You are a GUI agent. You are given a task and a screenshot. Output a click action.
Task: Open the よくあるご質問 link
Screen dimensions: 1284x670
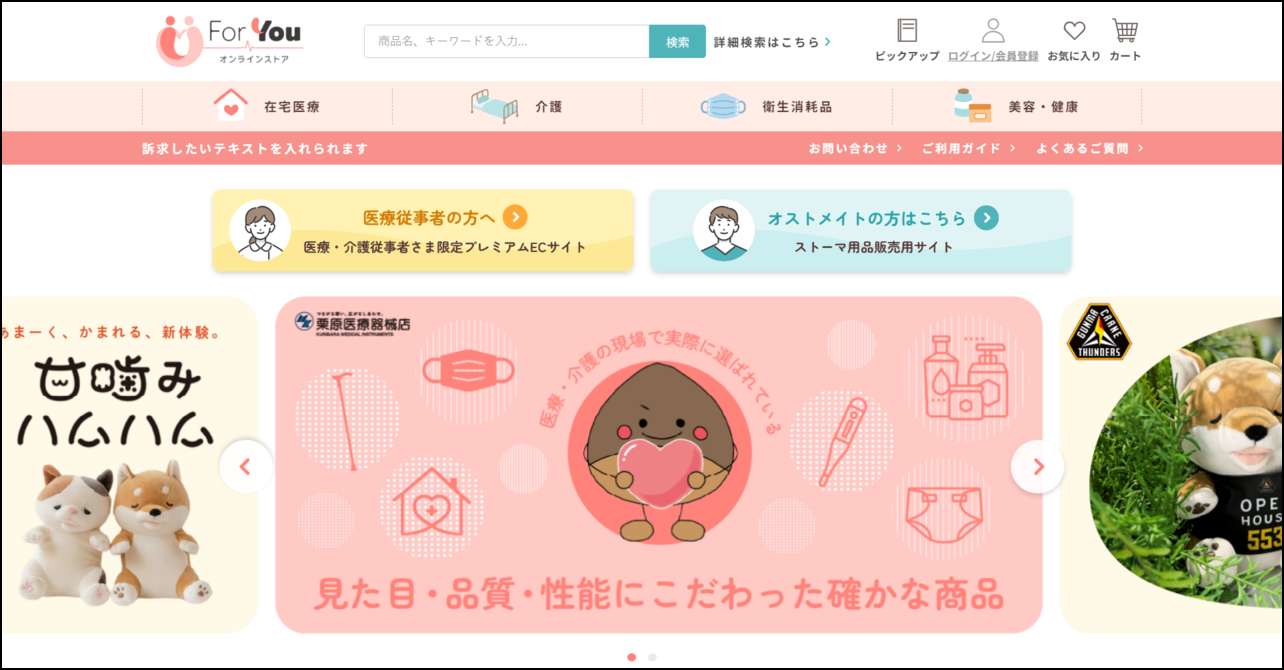tap(1090, 148)
